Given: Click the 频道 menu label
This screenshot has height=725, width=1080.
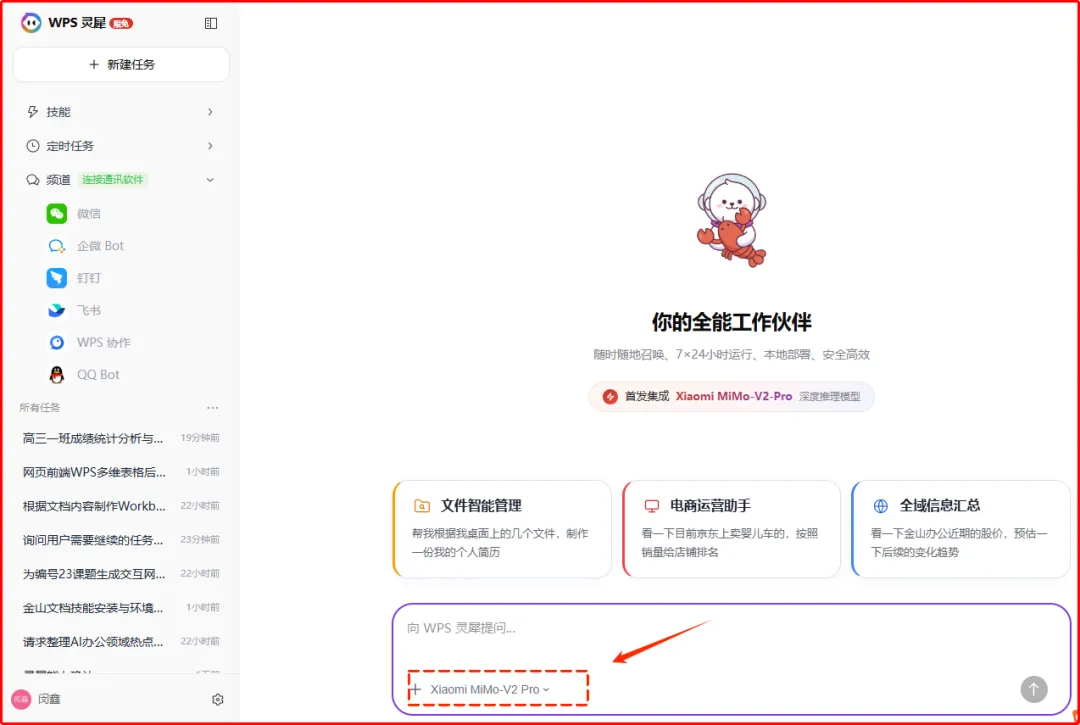Looking at the screenshot, I should point(59,180).
